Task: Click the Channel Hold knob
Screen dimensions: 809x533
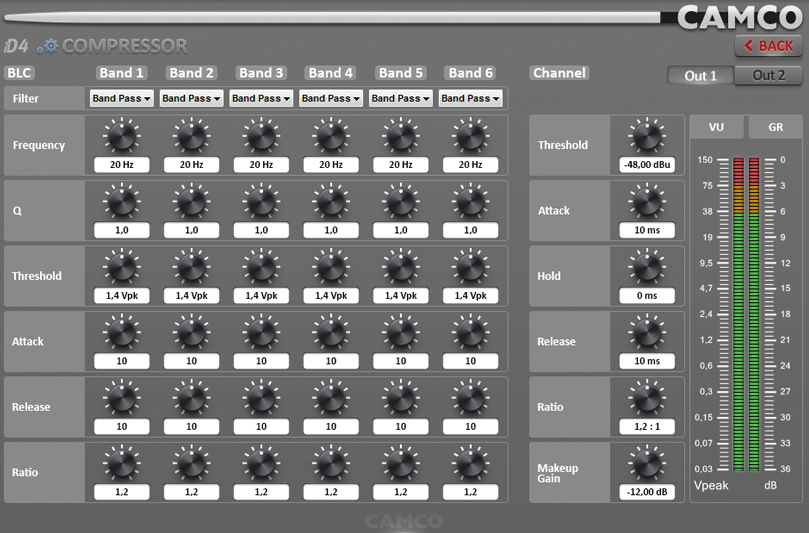Action: point(647,267)
